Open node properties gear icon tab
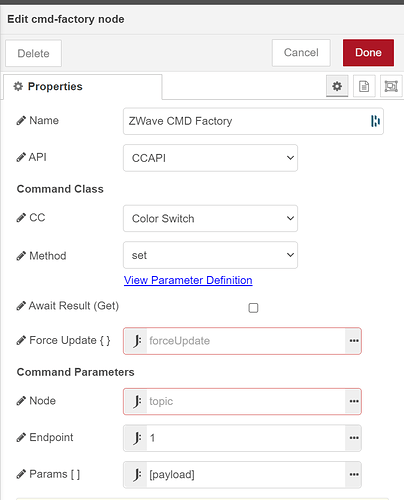 click(x=337, y=86)
